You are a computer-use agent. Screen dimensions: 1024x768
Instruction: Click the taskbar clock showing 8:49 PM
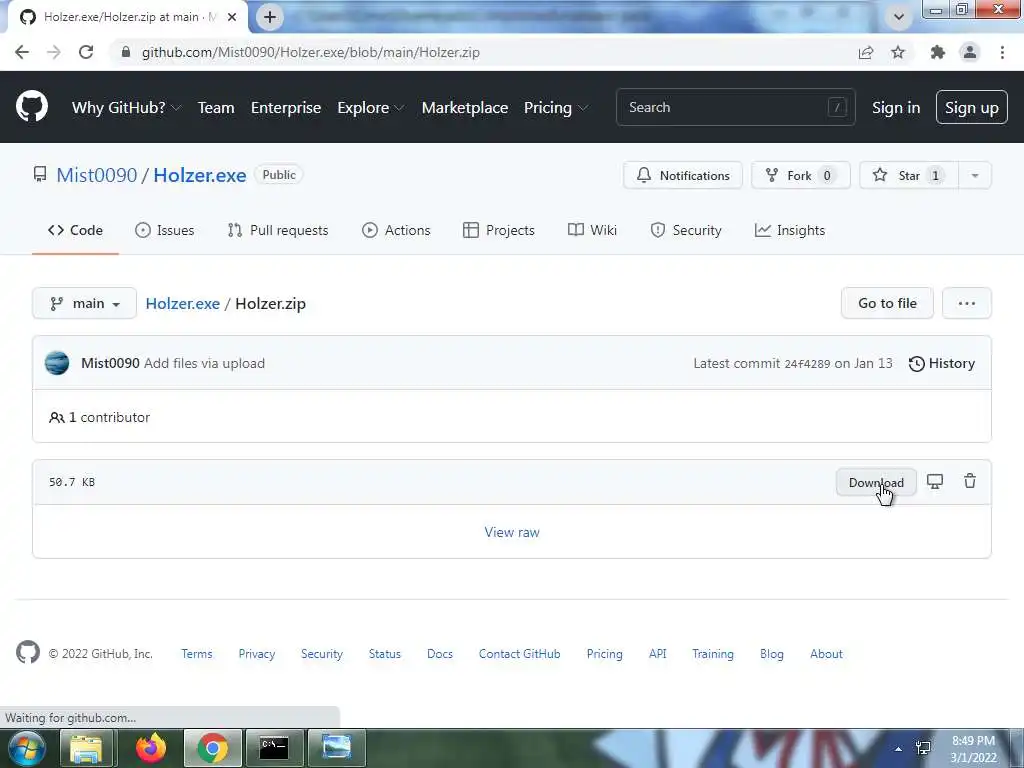[973, 749]
